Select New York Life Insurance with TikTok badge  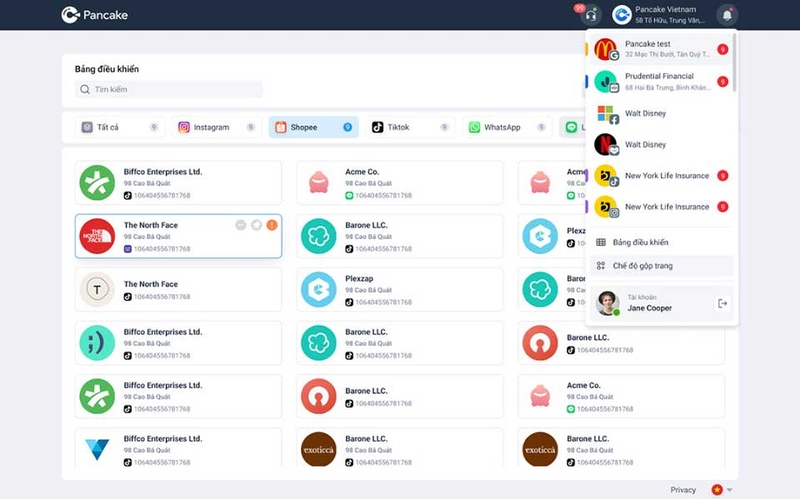point(661,176)
